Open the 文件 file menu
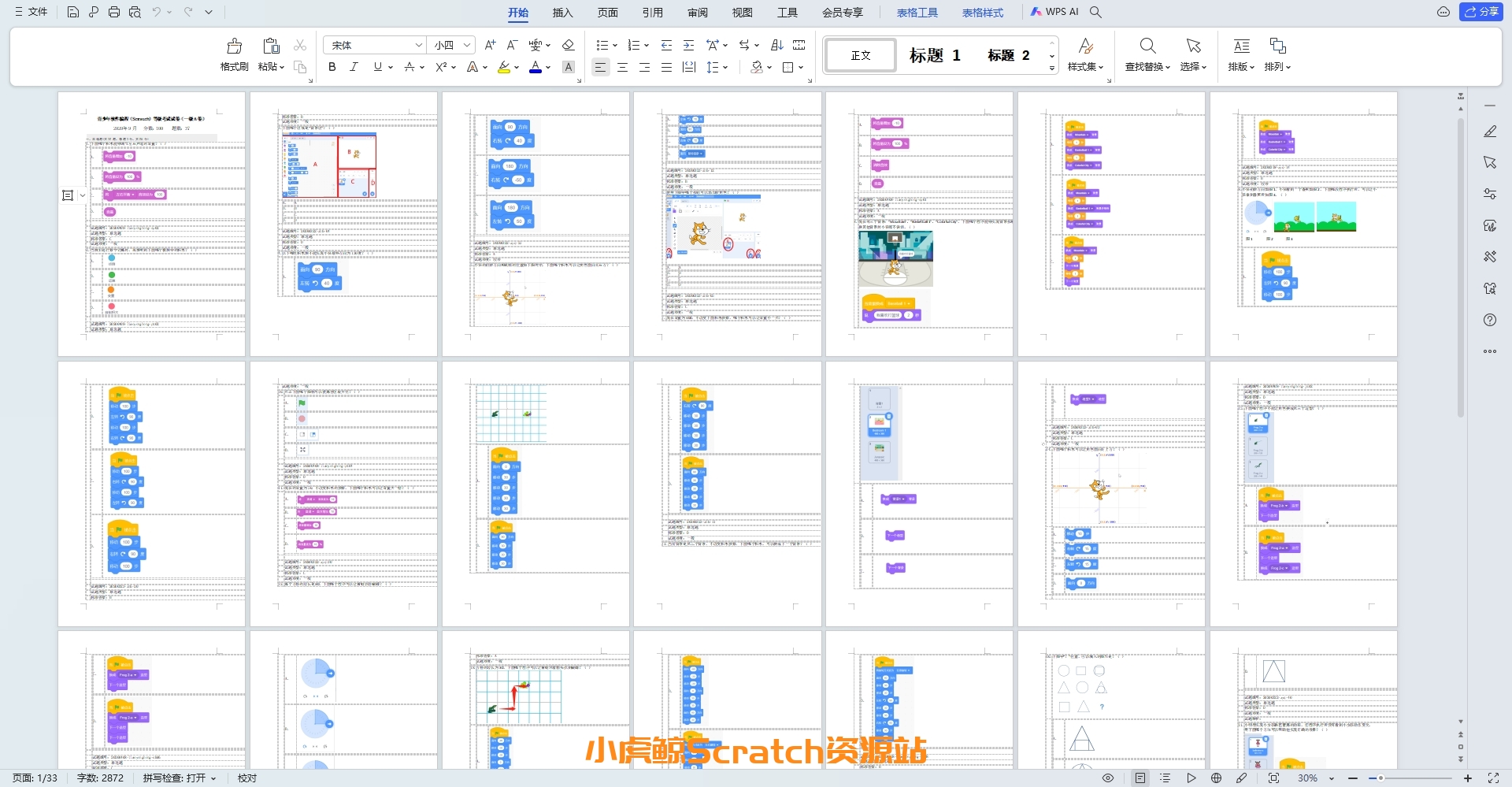The image size is (1512, 787). coord(31,12)
